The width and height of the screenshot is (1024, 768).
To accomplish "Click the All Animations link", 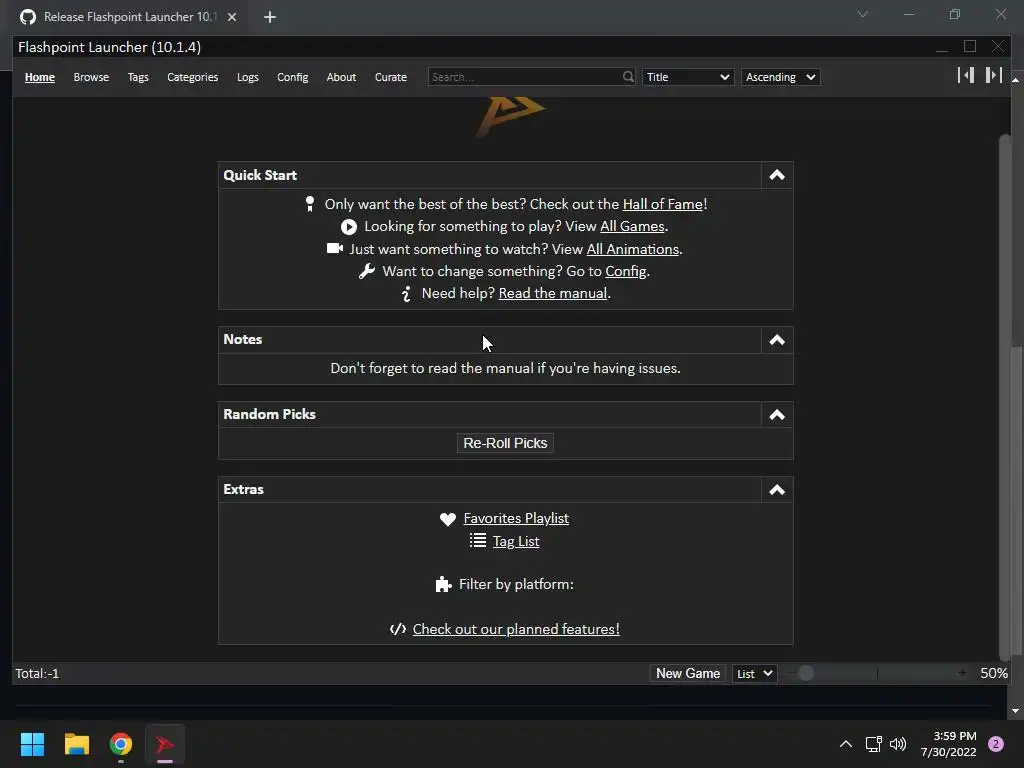I will tap(633, 249).
